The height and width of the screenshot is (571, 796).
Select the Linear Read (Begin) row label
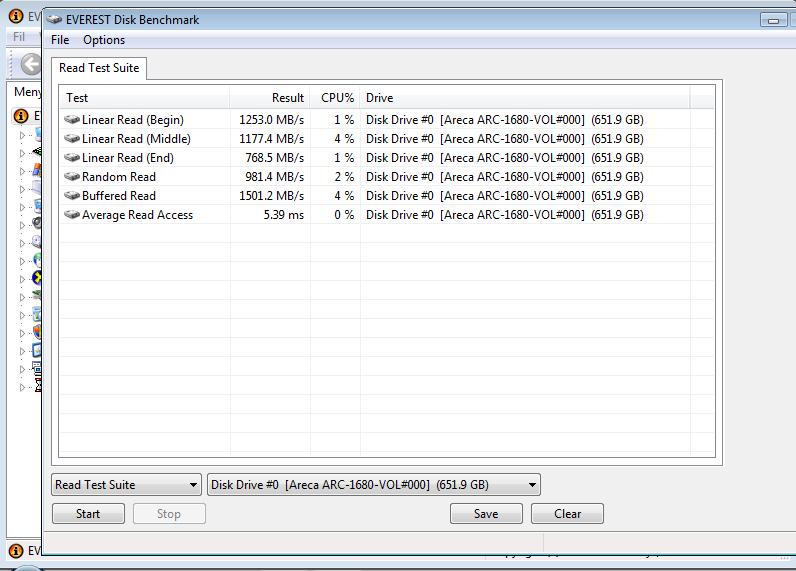[x=132, y=120]
